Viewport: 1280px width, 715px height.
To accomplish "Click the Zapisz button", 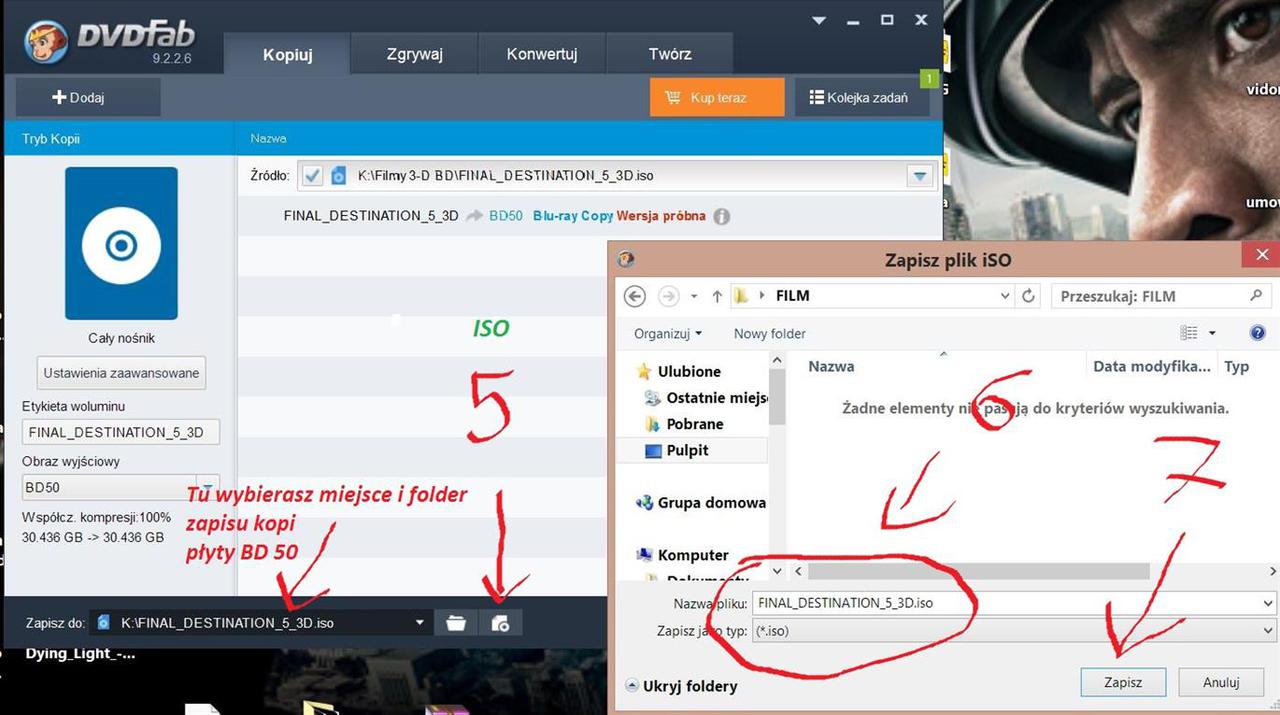I will click(1123, 682).
